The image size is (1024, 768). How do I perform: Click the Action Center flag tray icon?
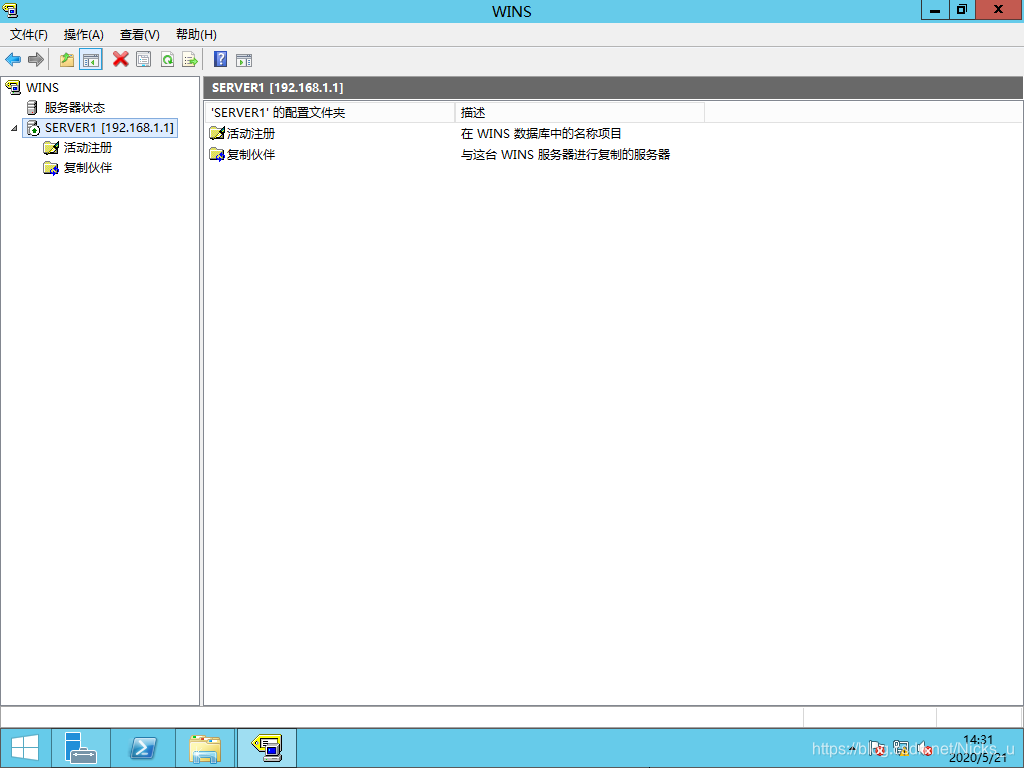tap(877, 748)
